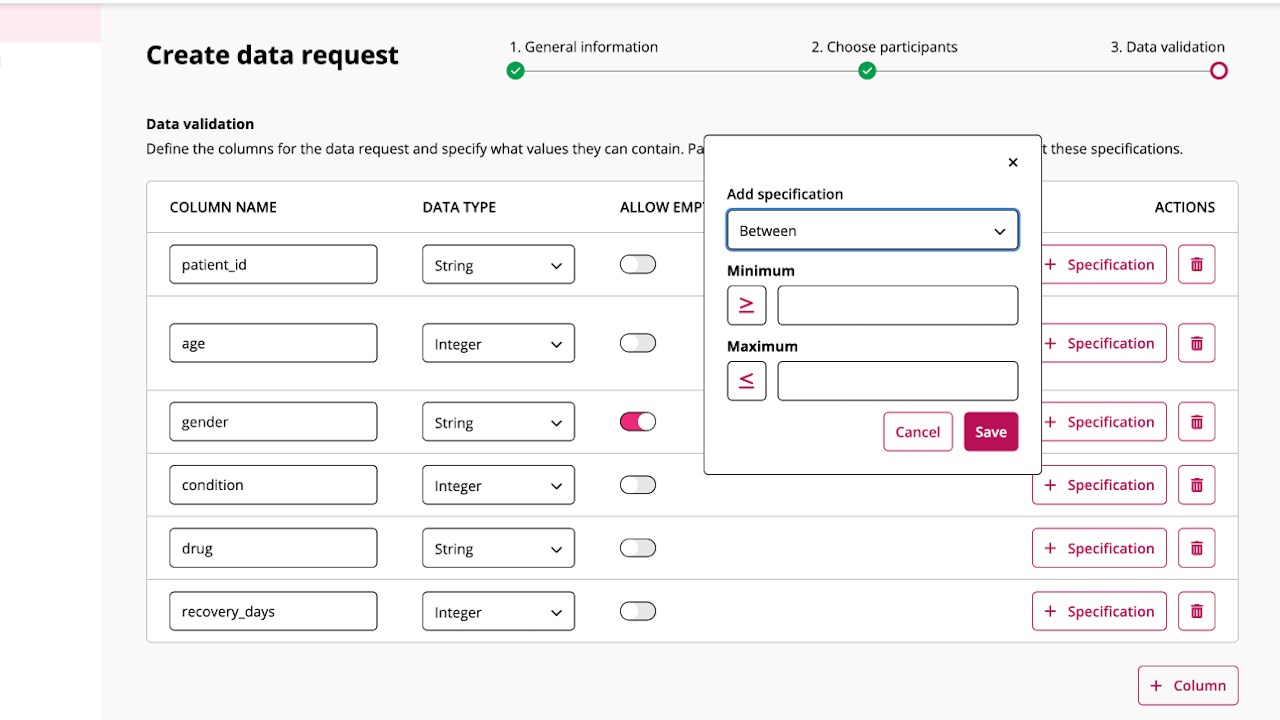Image resolution: width=1280 pixels, height=720 pixels.
Task: Click the Minimum value input field
Action: [898, 305]
